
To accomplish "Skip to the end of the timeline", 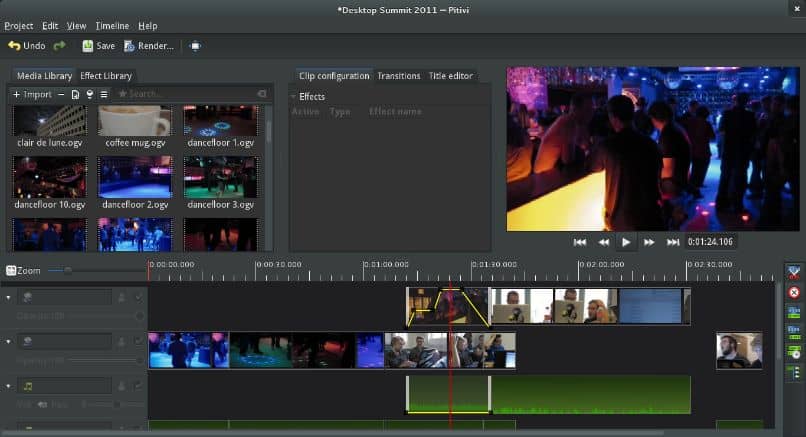I will [x=673, y=242].
